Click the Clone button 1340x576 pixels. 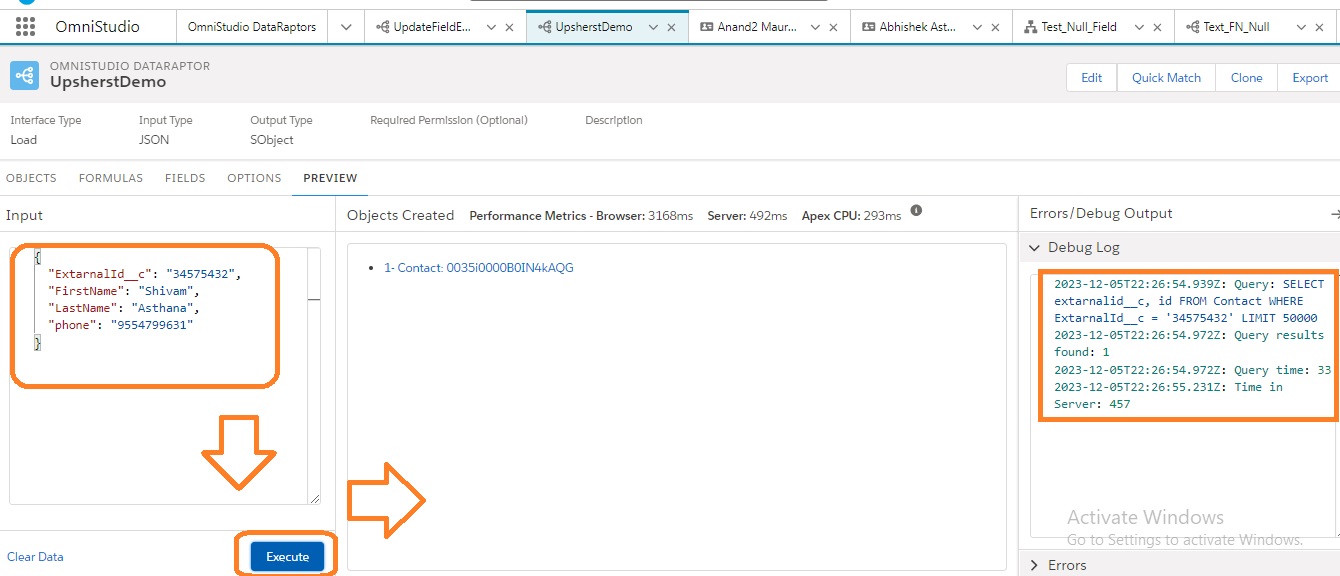click(1246, 77)
